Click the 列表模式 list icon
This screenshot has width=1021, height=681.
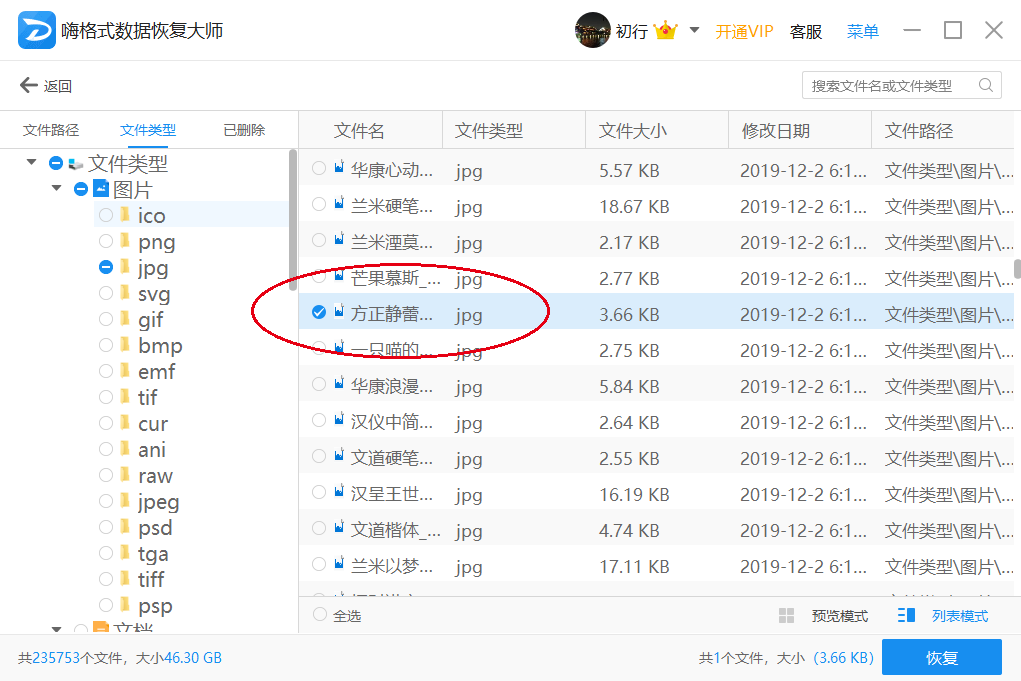906,615
